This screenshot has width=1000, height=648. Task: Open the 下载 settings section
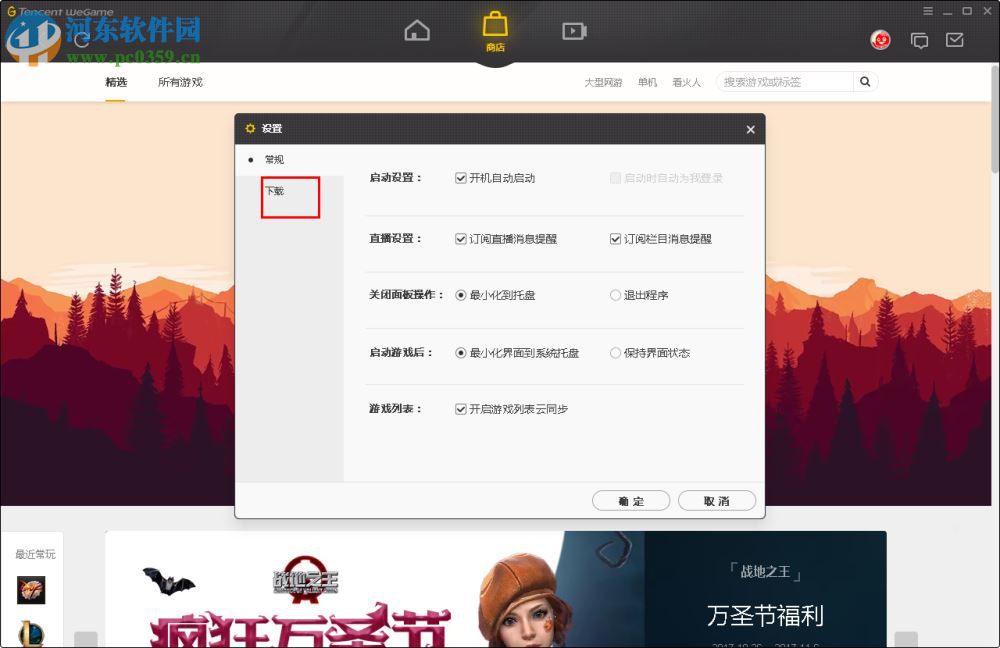(x=274, y=191)
